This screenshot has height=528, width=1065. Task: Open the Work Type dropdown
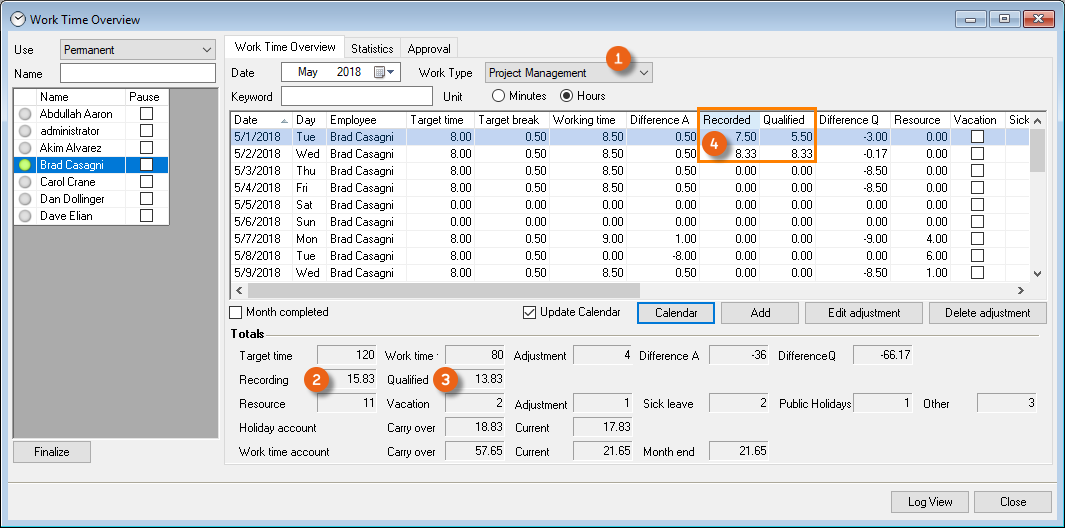pos(645,72)
